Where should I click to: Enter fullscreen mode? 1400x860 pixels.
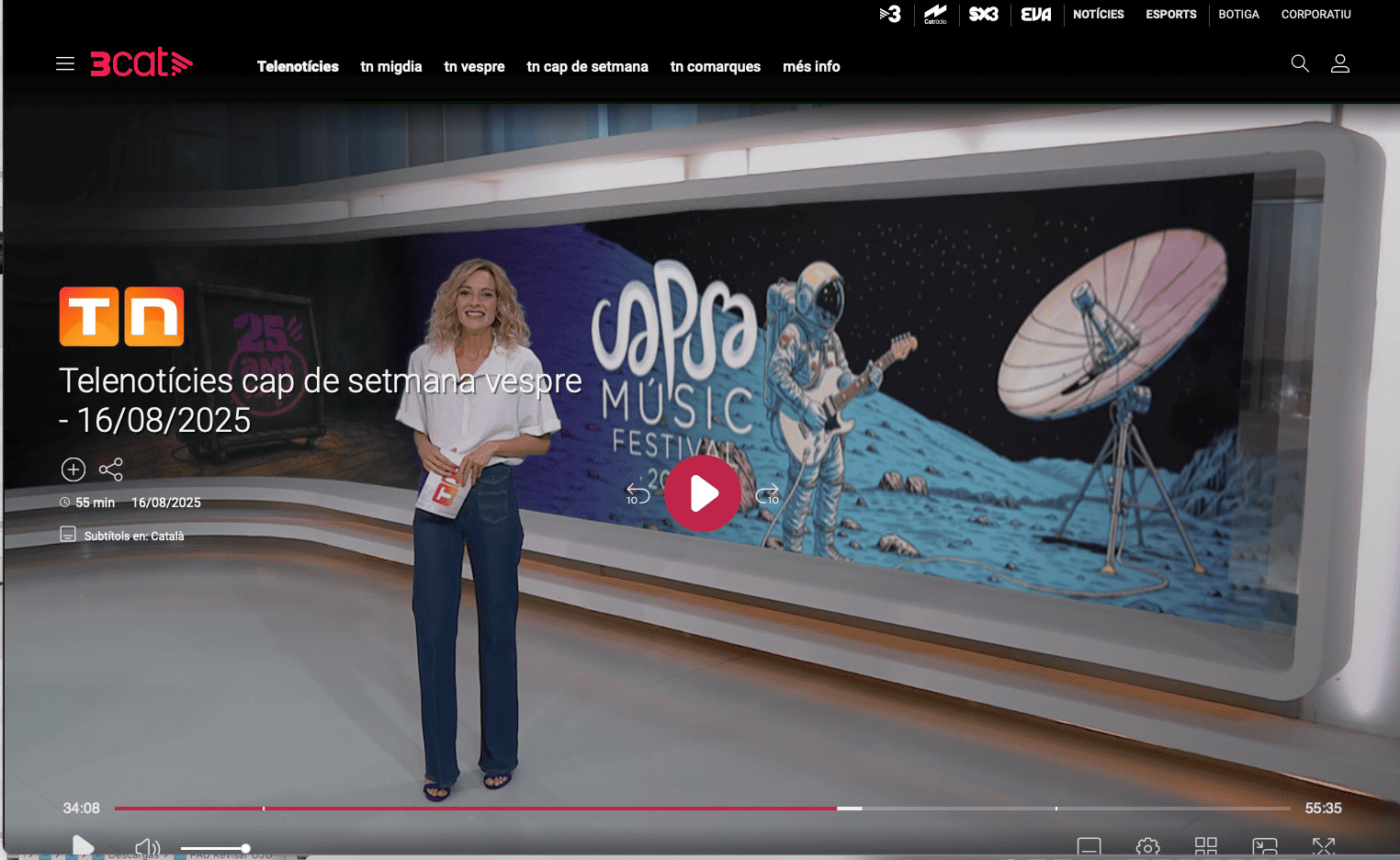[1324, 847]
